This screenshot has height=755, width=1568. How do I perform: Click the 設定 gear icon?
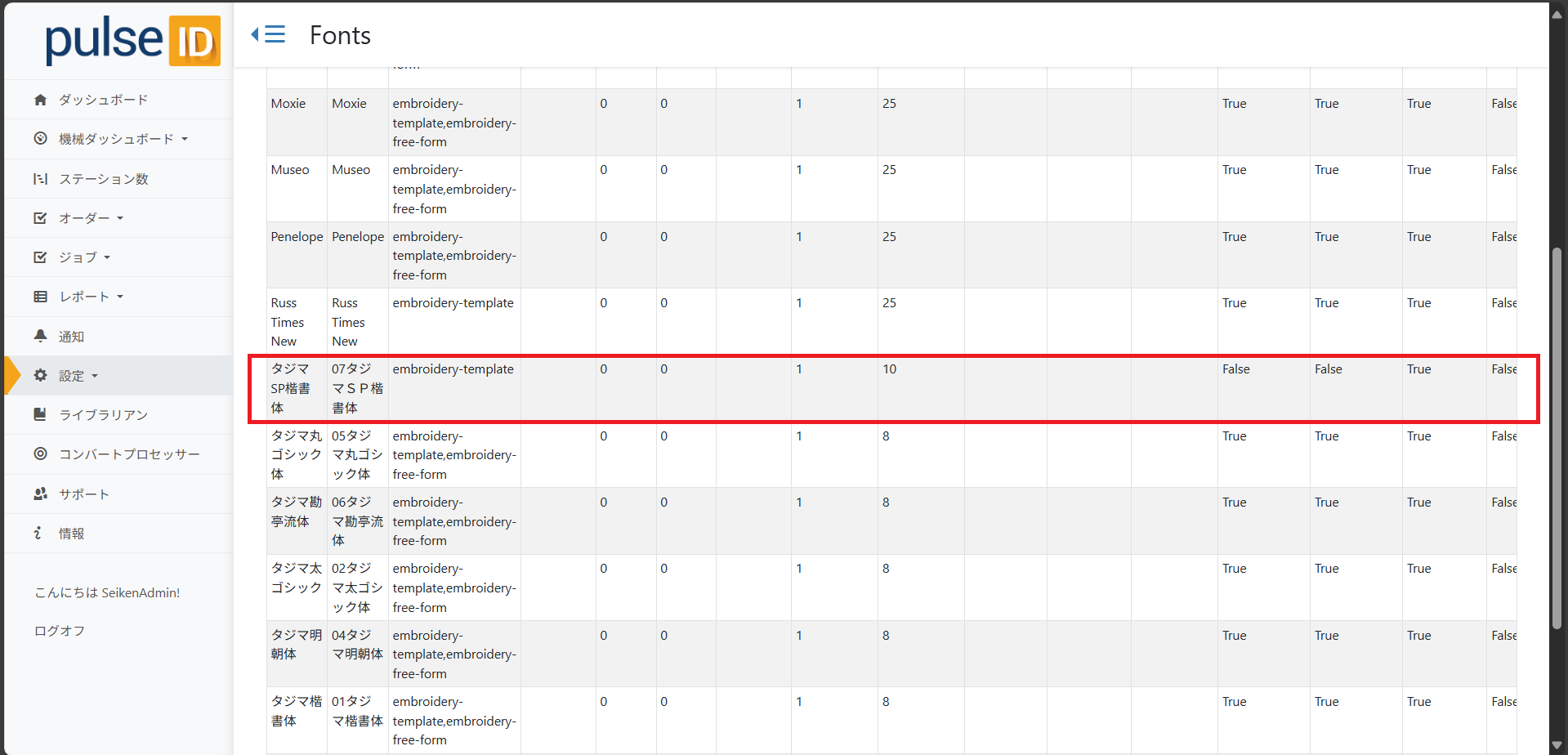coord(40,376)
